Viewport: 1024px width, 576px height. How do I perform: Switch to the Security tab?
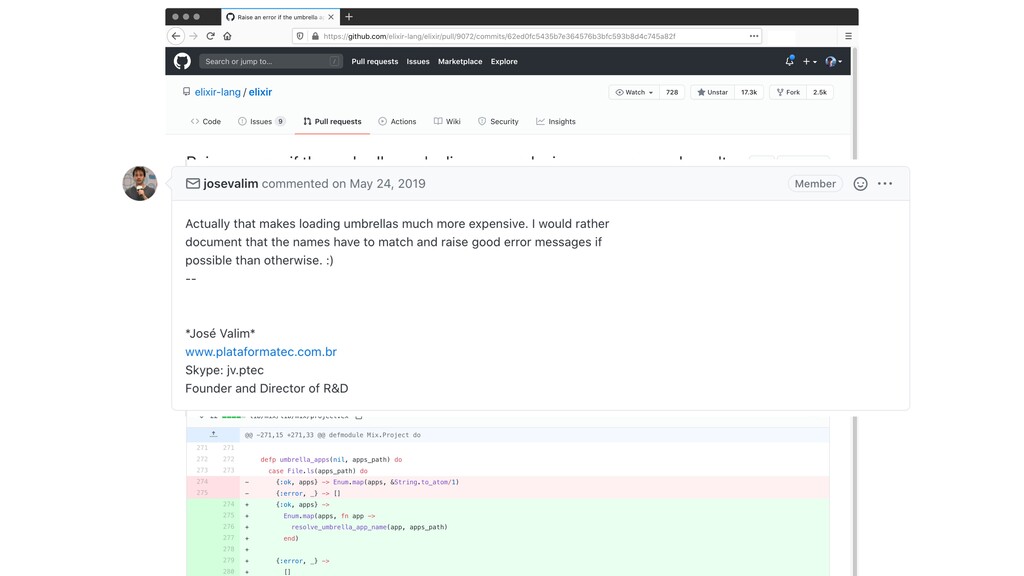pyautogui.click(x=498, y=121)
